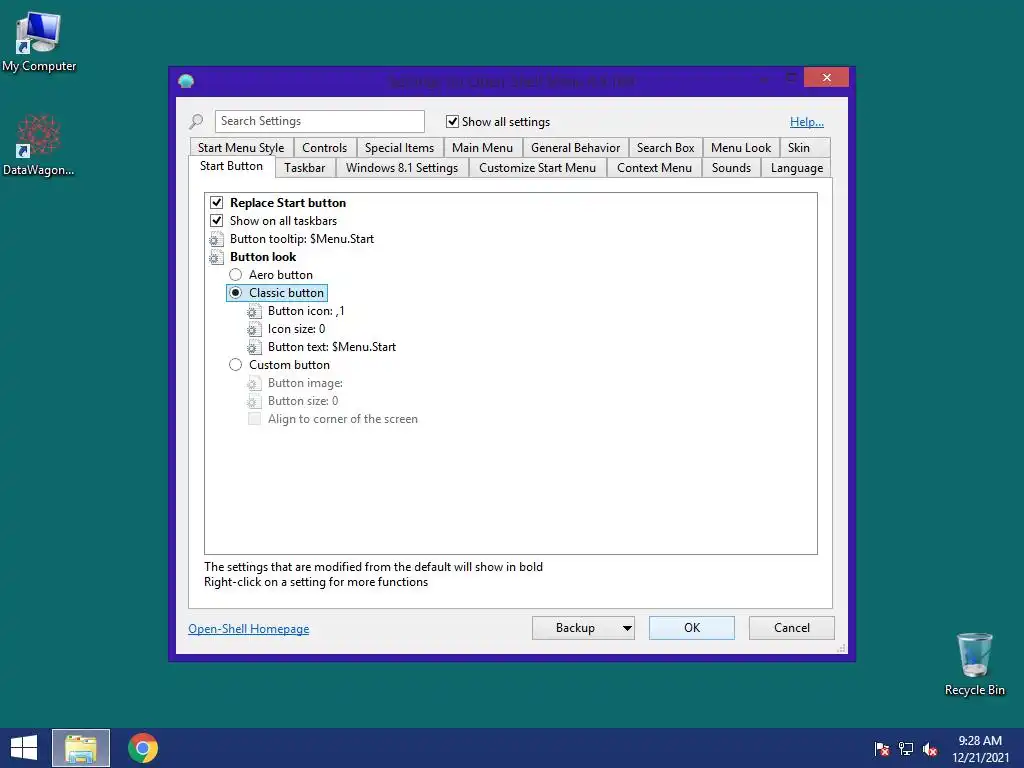
Task: Switch to the Menu Look tab
Action: pos(741,148)
